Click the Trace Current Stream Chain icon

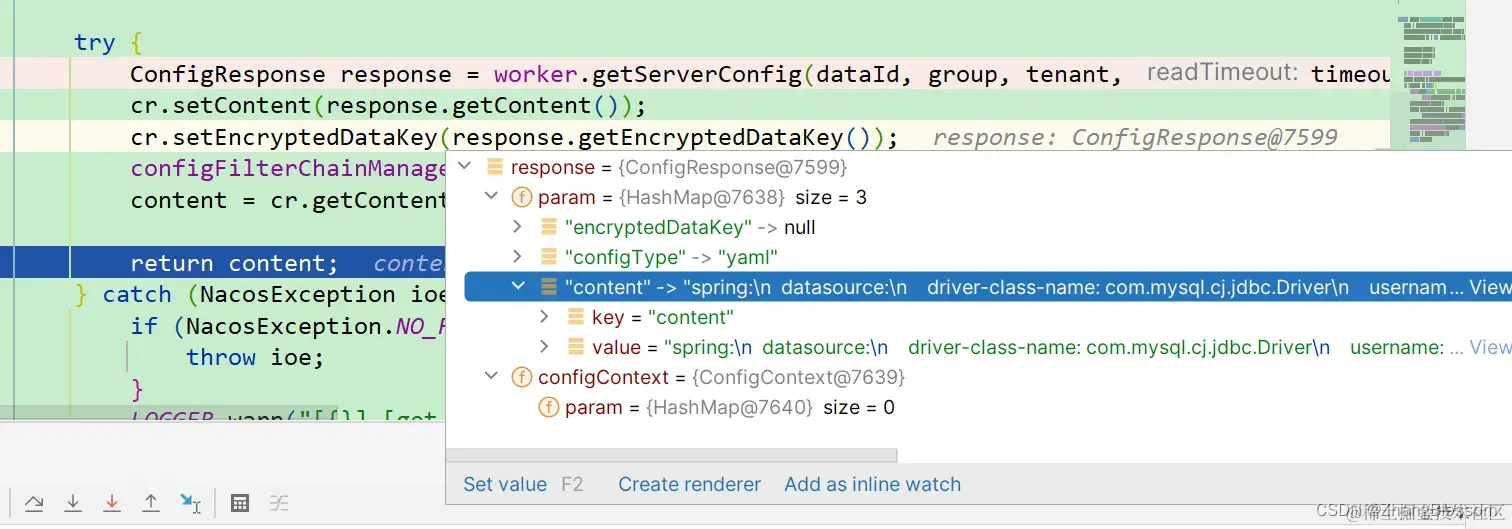tap(280, 503)
